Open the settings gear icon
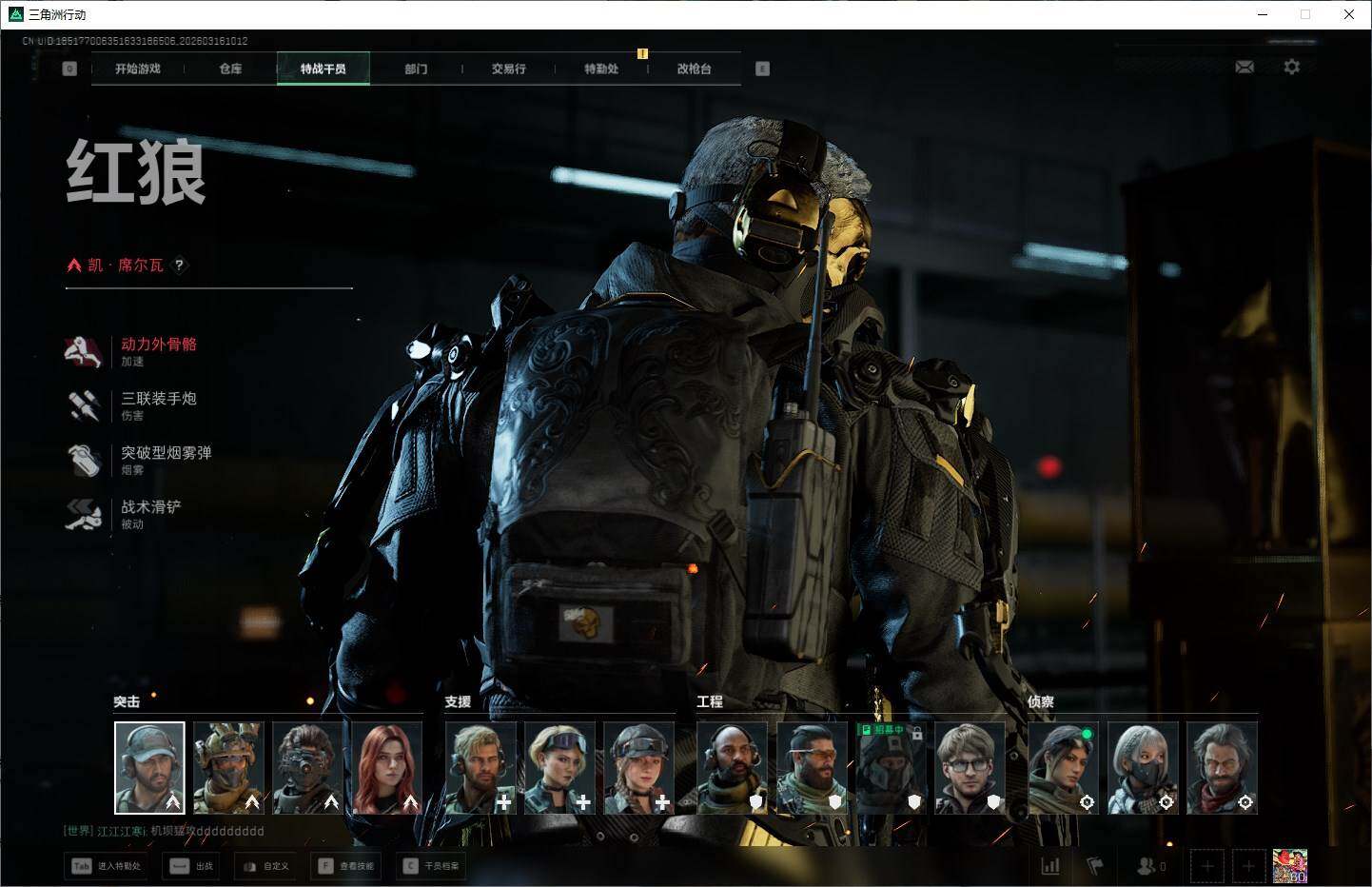 point(1291,67)
